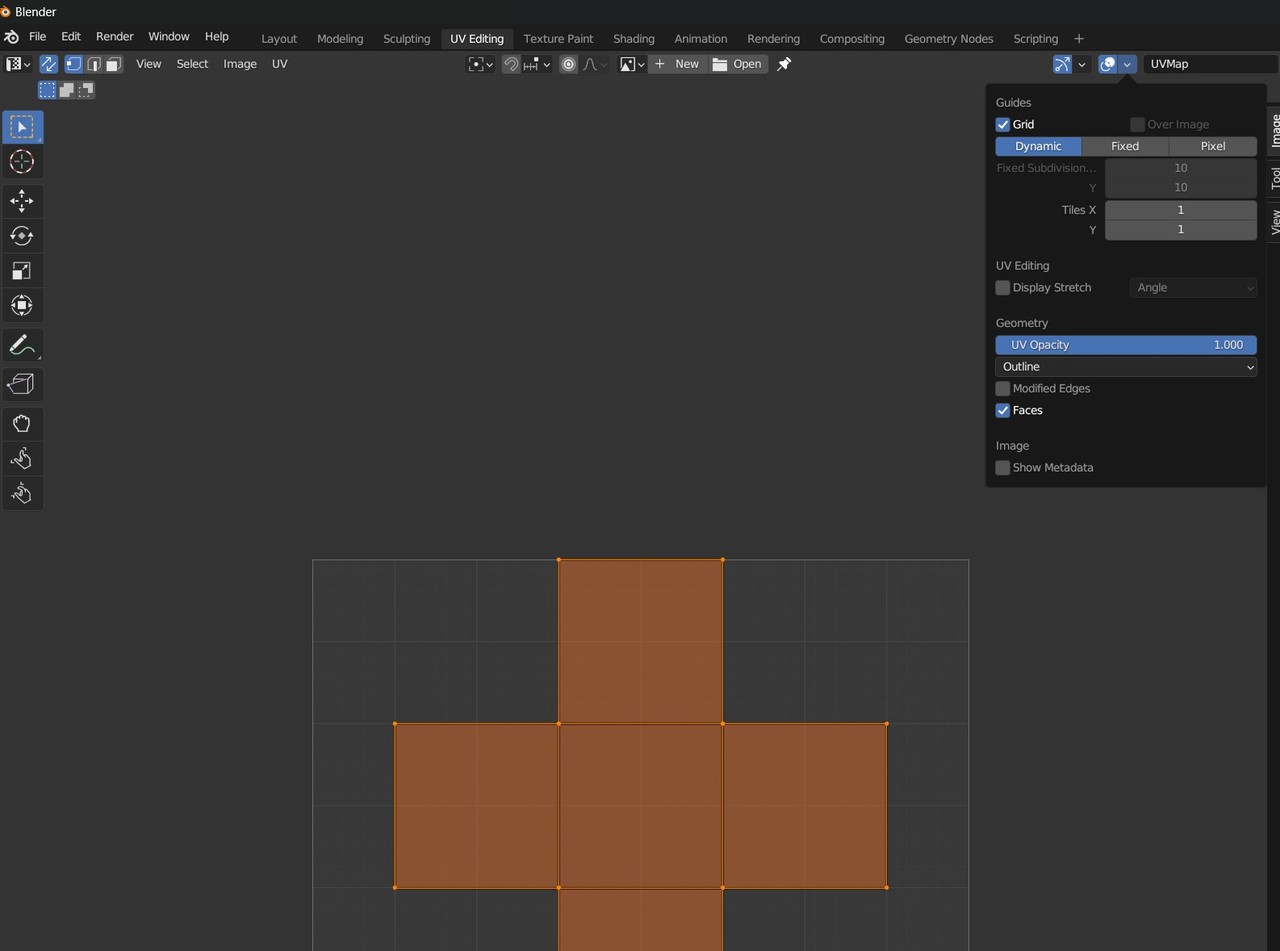Open the File menu
Screen dimensions: 1280x951
(38, 37)
